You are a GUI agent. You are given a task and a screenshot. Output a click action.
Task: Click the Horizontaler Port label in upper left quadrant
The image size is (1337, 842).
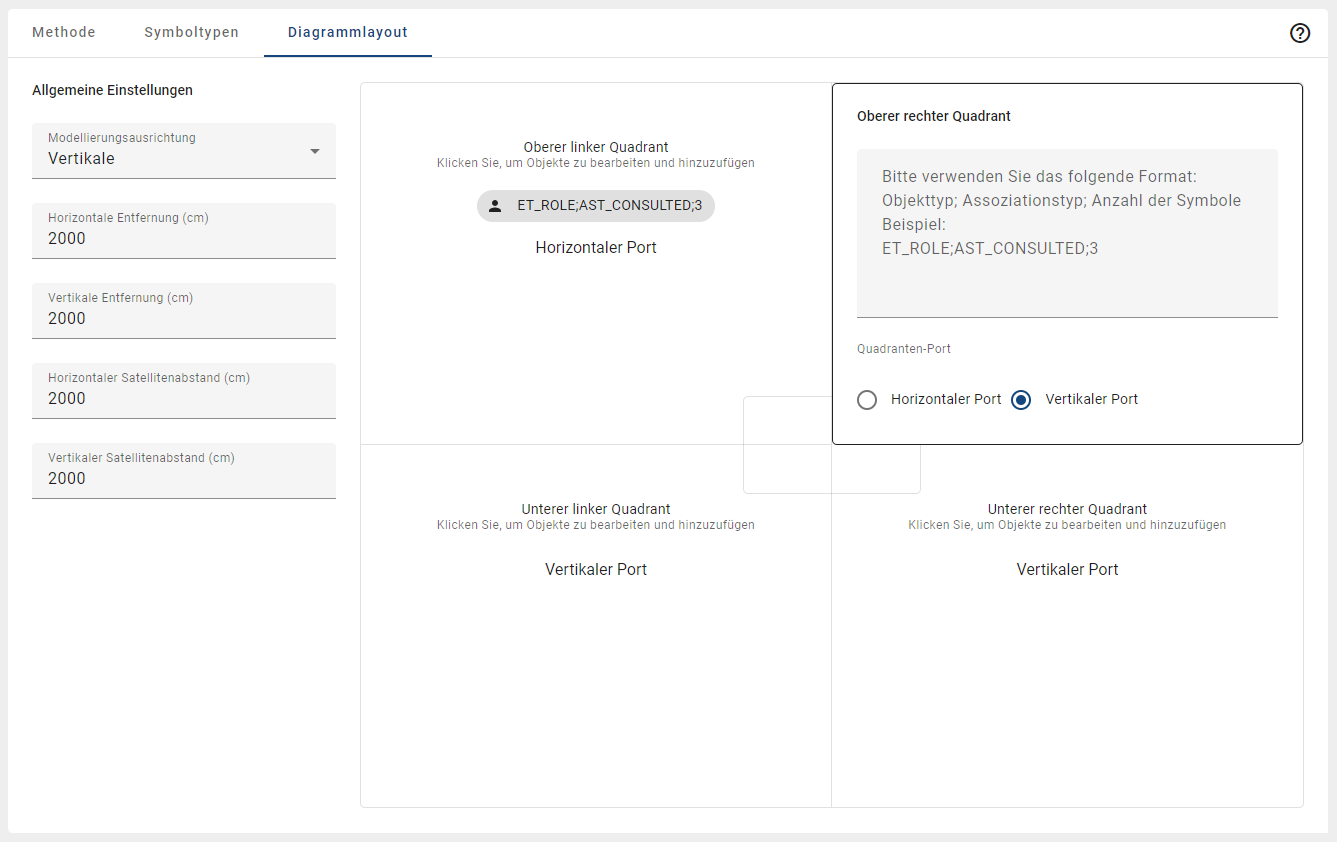(595, 247)
